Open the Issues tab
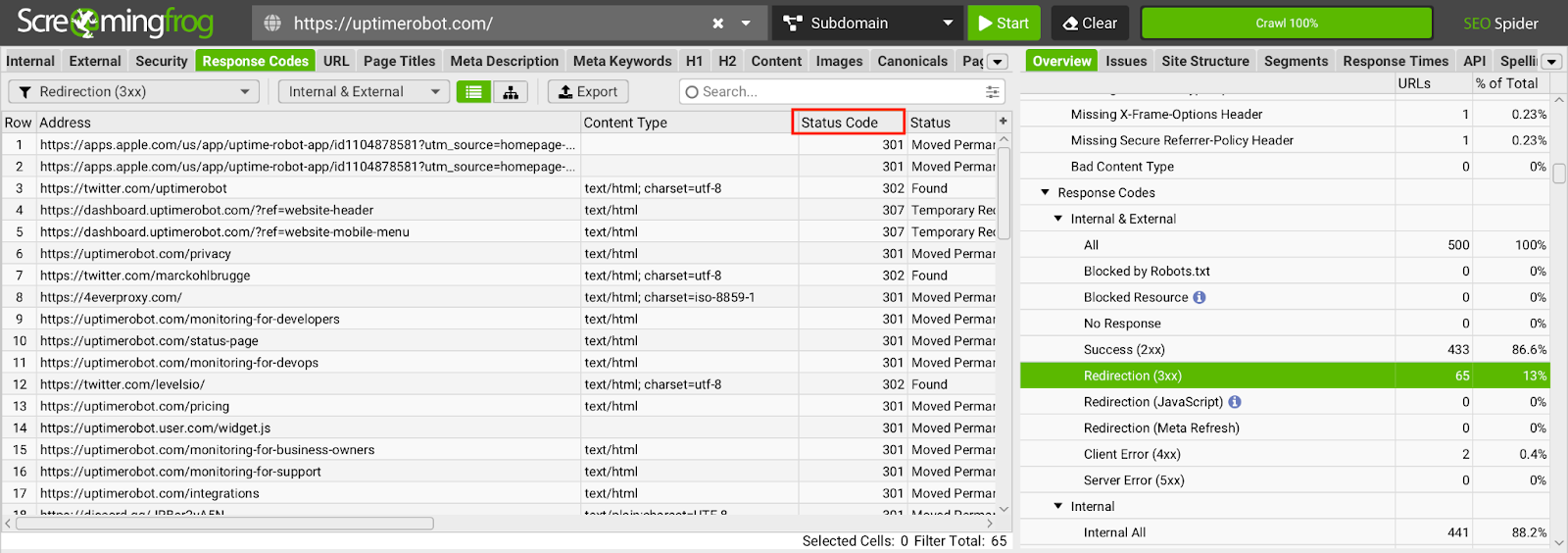 click(1126, 61)
